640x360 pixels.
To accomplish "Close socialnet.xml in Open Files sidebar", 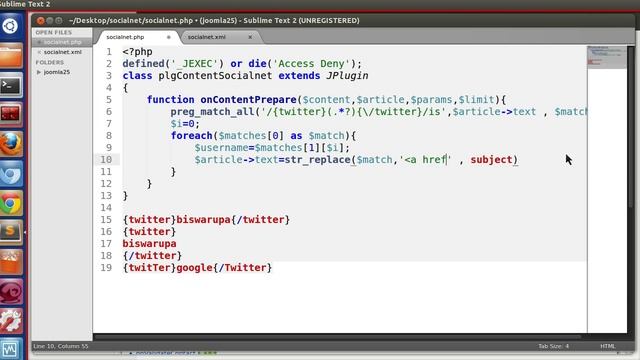I will (39, 52).
